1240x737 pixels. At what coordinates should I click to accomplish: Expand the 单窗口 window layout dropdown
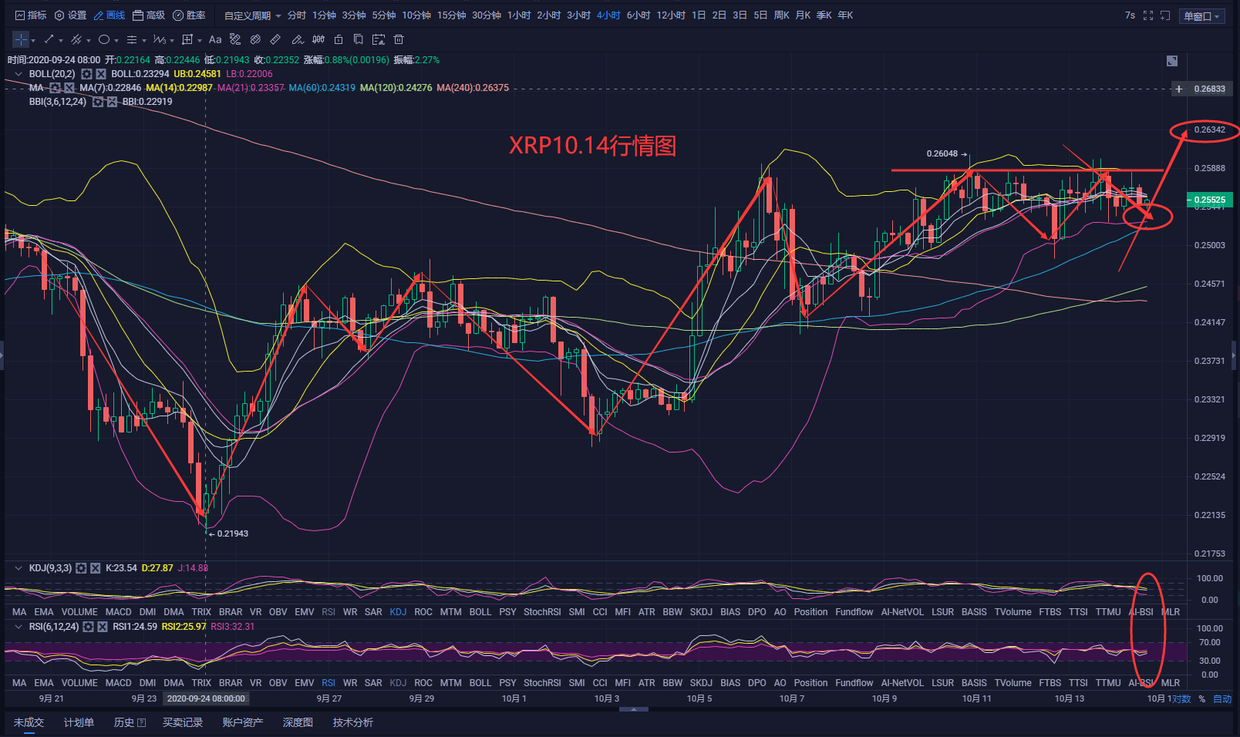[x=1201, y=16]
